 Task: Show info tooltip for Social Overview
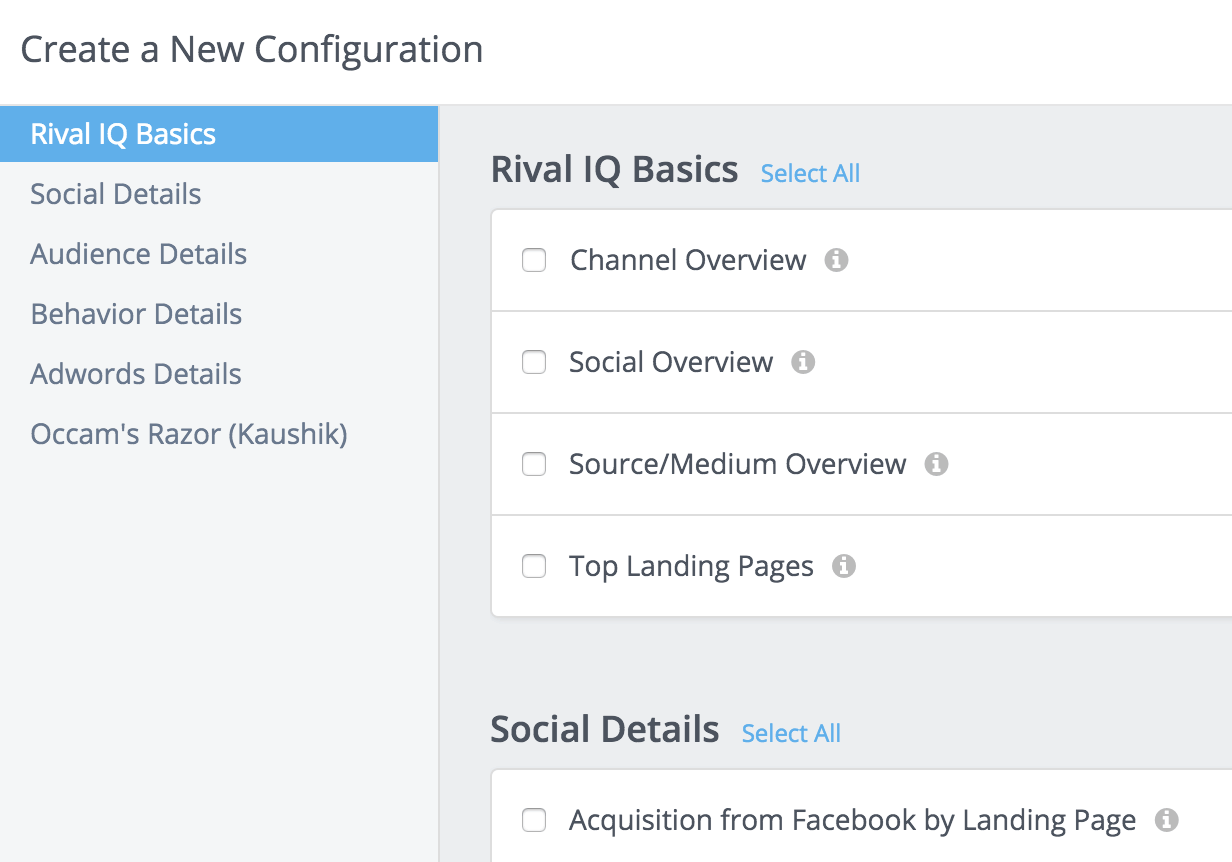803,362
